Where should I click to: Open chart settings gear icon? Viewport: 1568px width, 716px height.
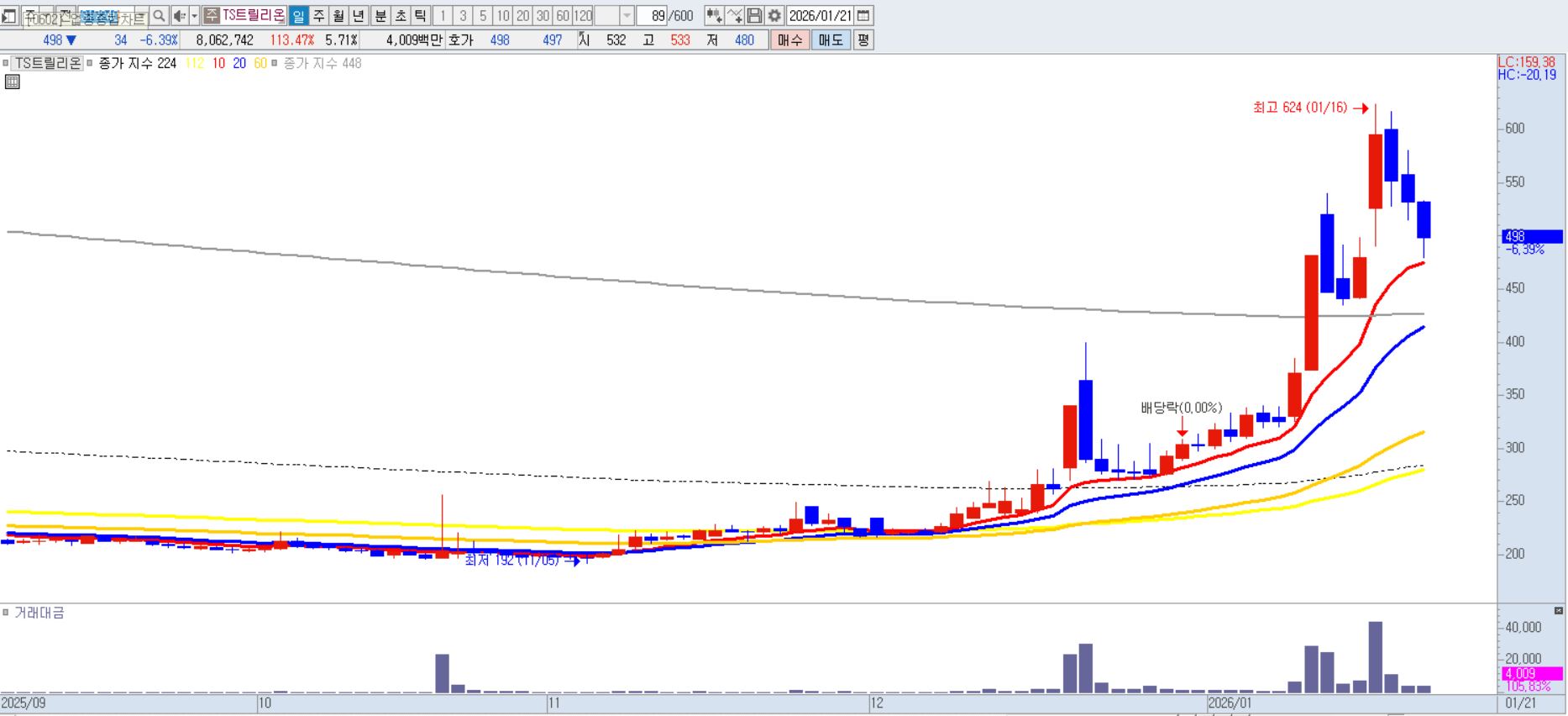click(774, 16)
